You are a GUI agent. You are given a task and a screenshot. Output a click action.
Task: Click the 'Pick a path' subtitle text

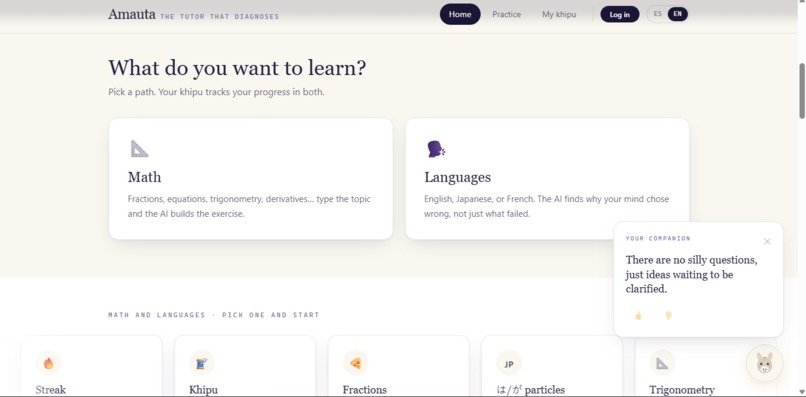click(216, 93)
